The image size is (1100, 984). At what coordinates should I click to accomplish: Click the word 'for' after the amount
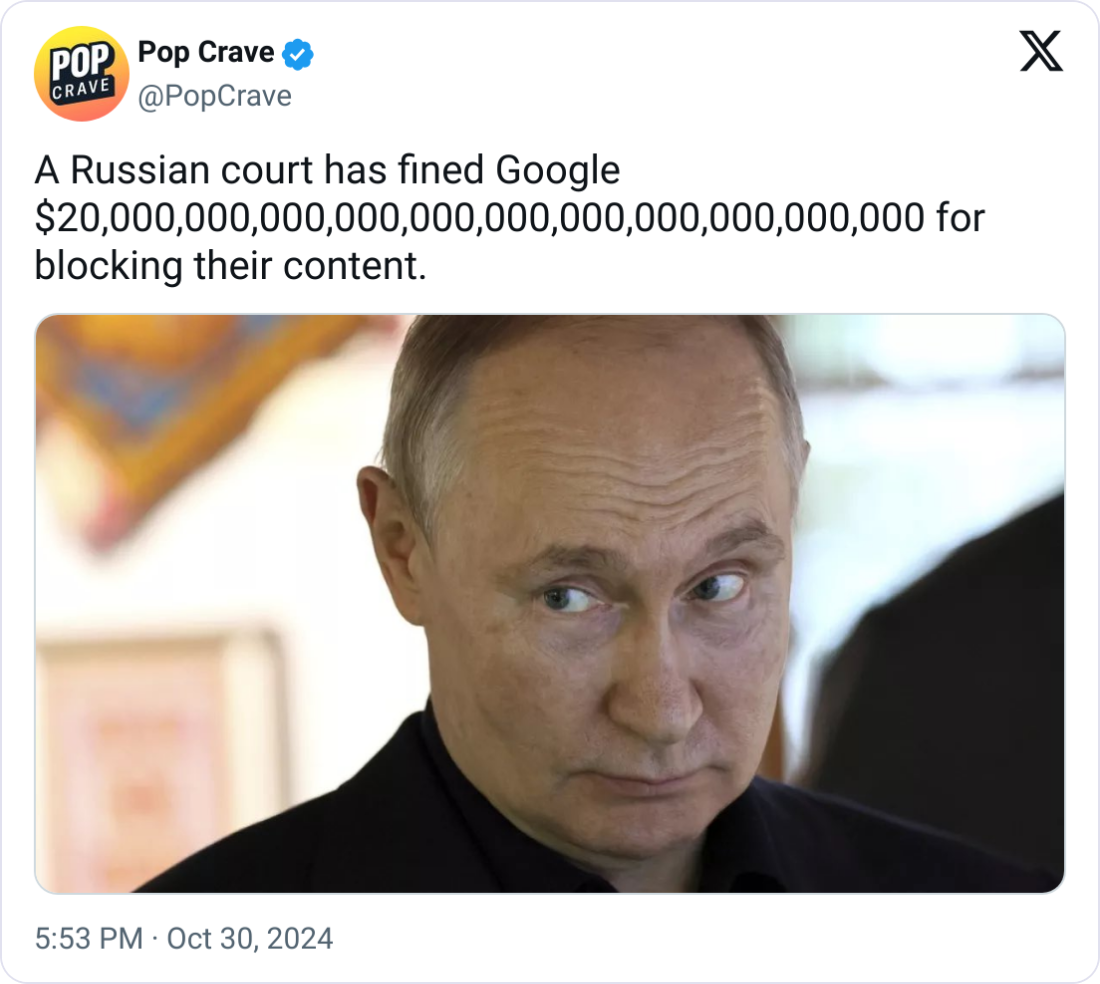pos(960,217)
